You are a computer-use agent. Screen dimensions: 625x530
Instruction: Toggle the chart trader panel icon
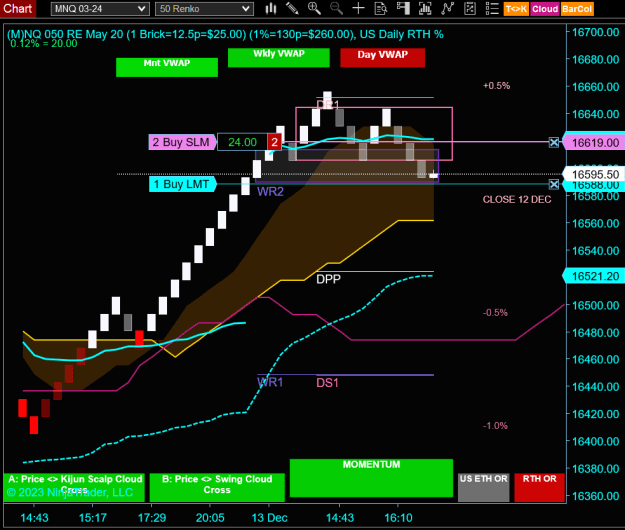[403, 8]
